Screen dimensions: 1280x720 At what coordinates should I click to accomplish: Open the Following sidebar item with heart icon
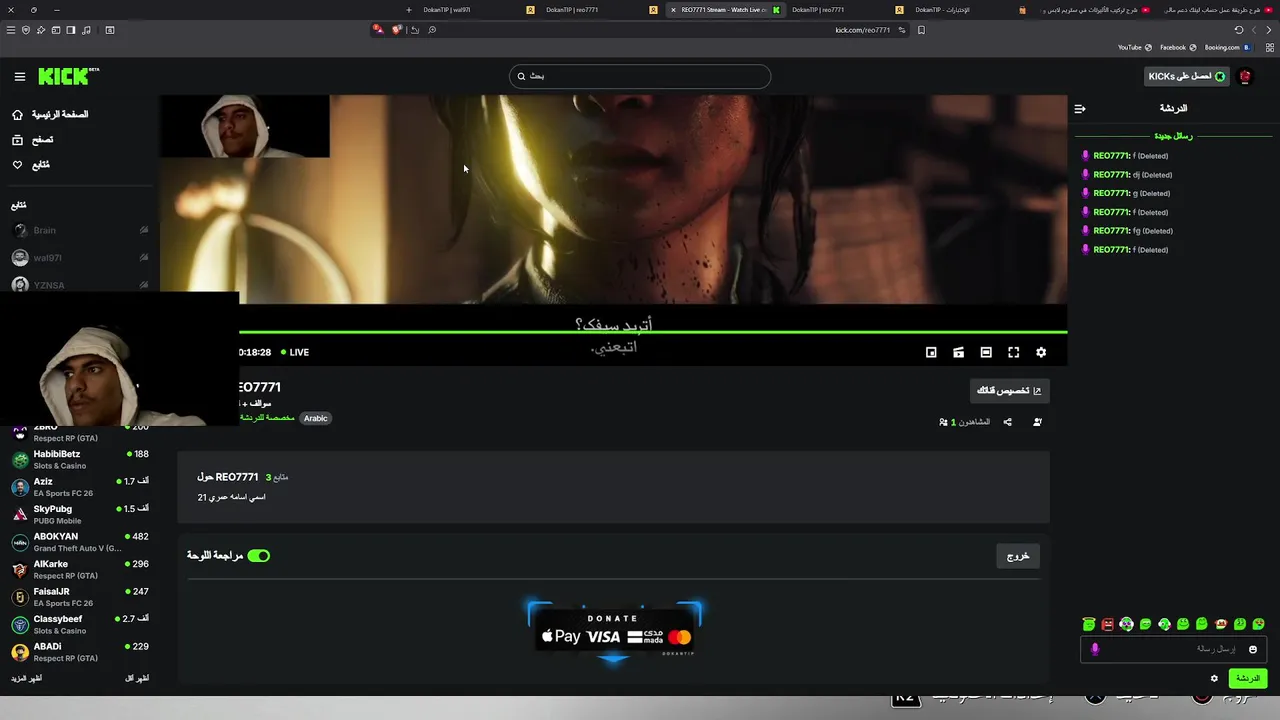tap(31, 164)
